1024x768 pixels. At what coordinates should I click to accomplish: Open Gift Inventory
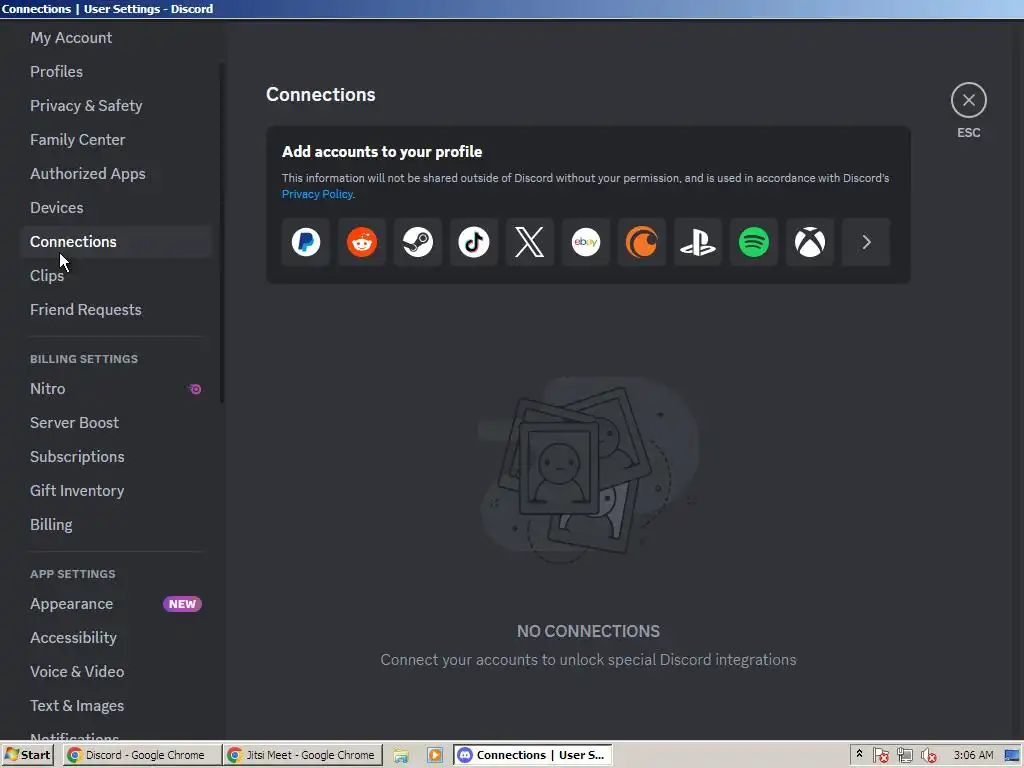(116, 490)
